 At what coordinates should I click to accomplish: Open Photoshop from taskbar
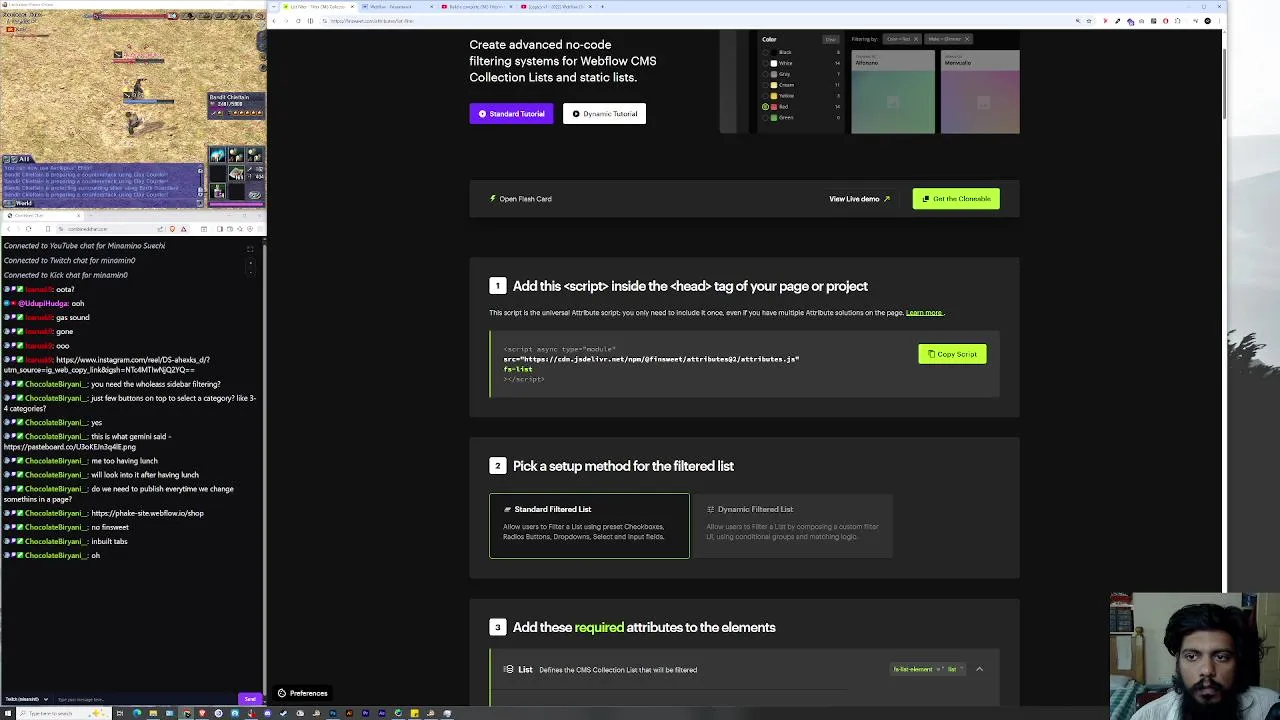tap(333, 713)
